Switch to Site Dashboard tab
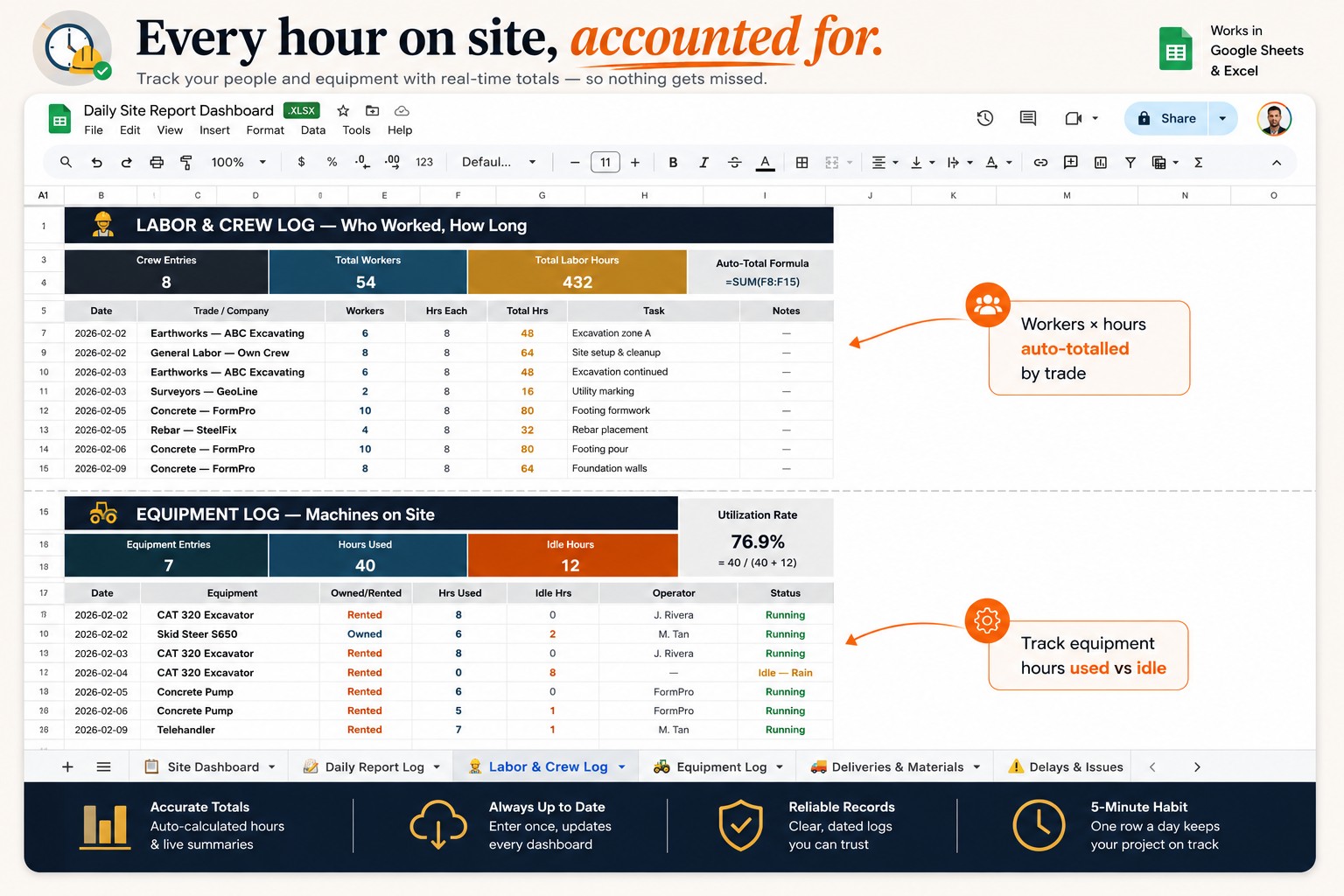Viewport: 1344px width, 896px height. click(209, 766)
